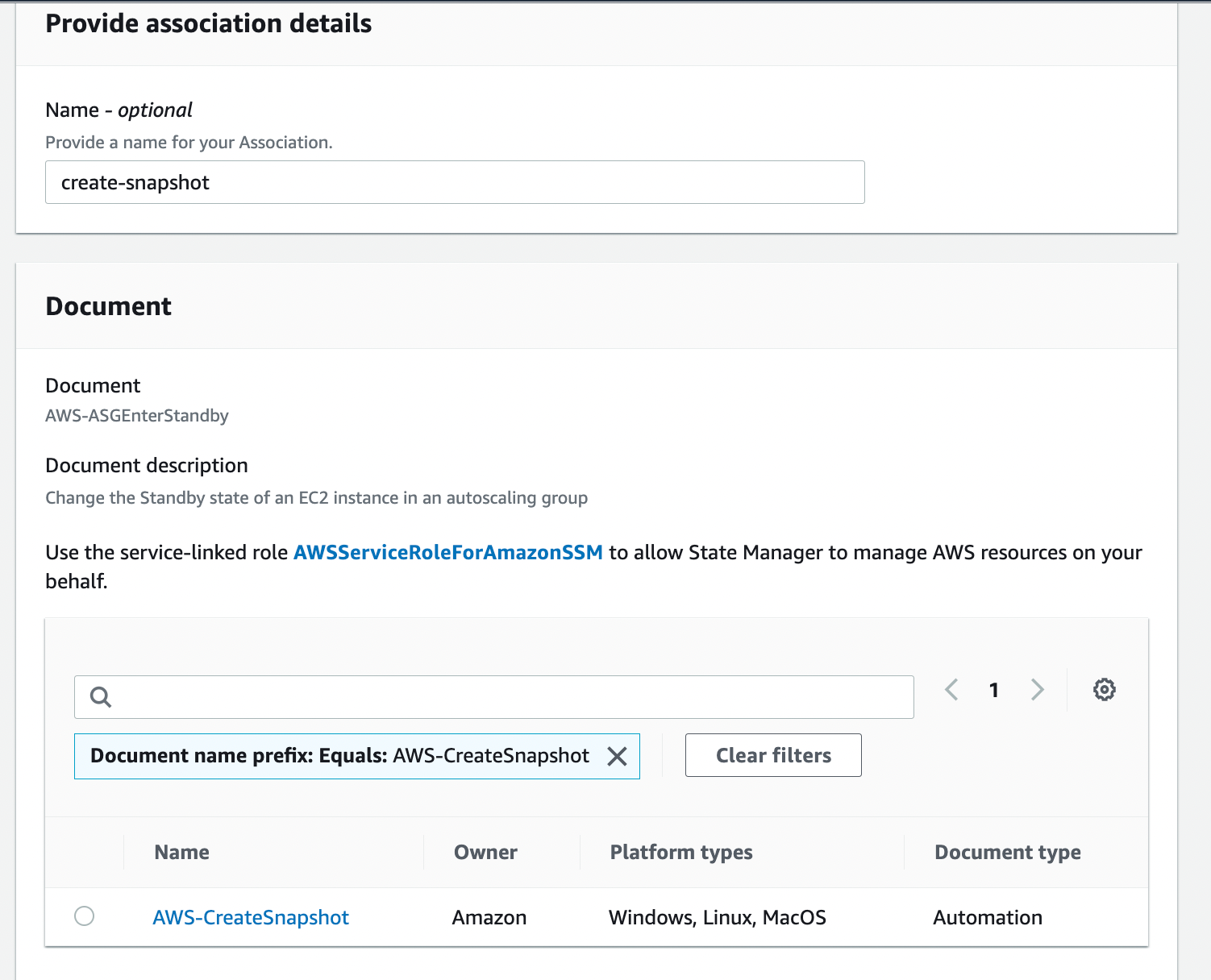Click the Document type column header
1211x980 pixels.
pos(1008,853)
